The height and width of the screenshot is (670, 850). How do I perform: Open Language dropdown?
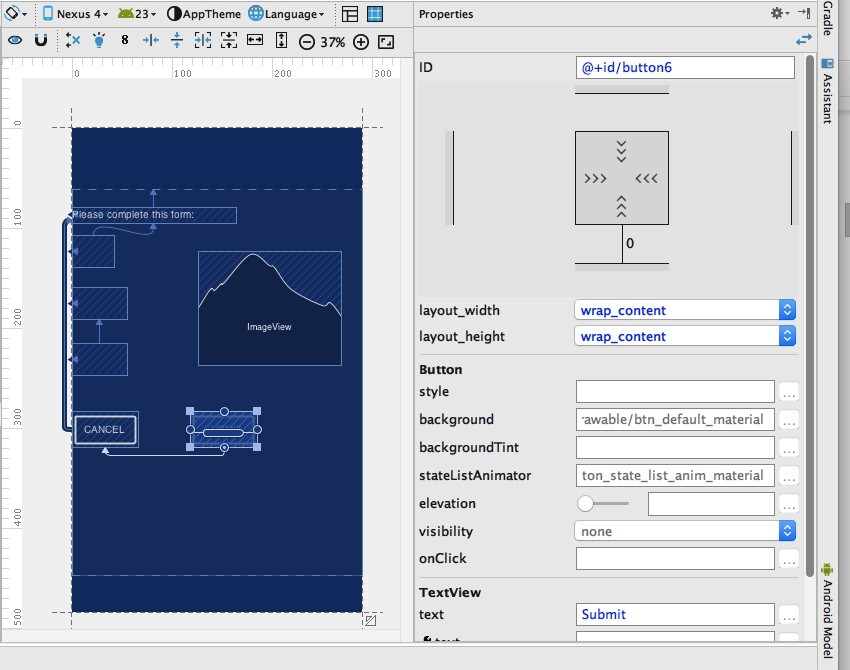[x=286, y=14]
